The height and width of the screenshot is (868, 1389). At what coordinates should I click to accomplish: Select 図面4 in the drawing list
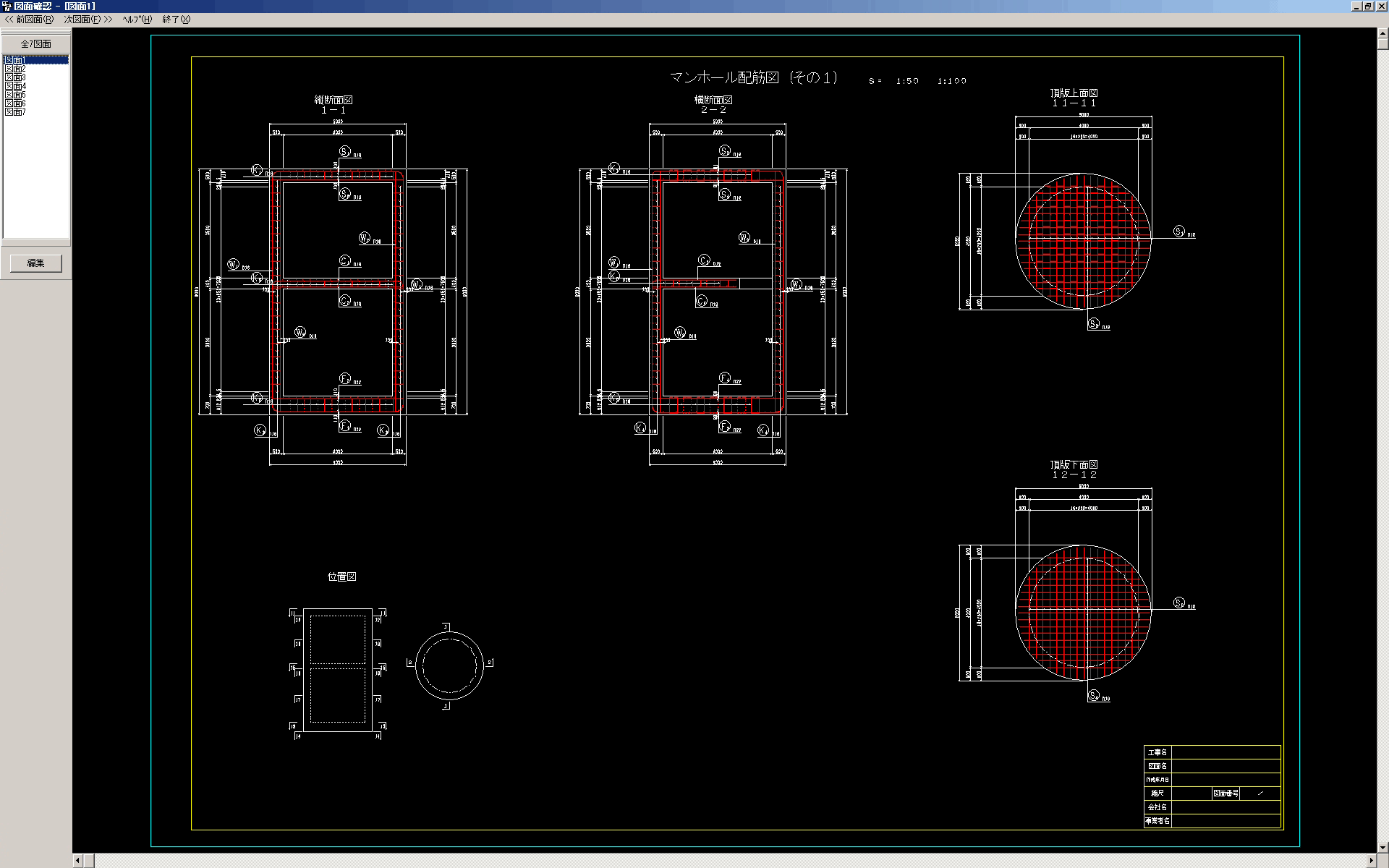pyautogui.click(x=15, y=86)
